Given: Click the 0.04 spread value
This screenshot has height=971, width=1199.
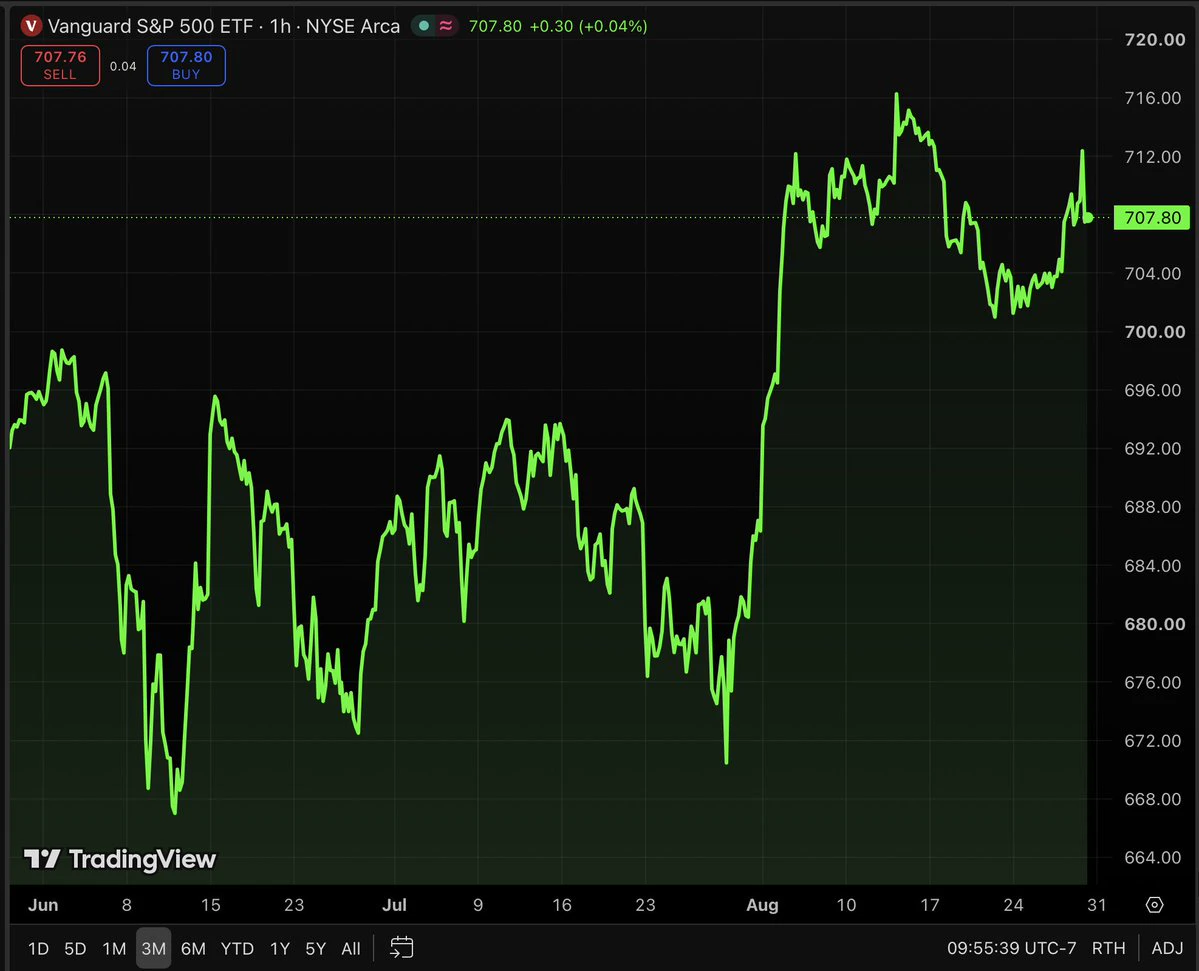Looking at the screenshot, I should 123,67.
